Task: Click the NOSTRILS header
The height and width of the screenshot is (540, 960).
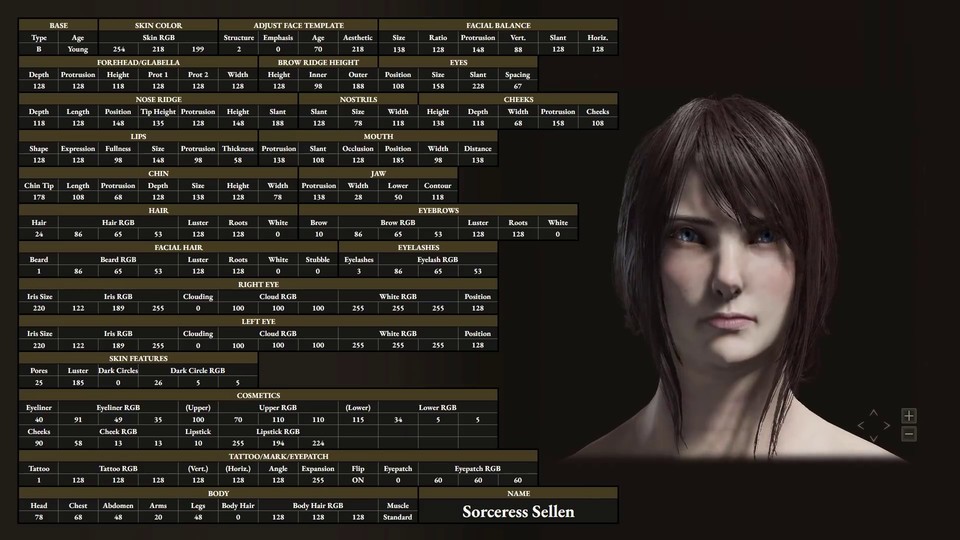Action: (x=358, y=99)
